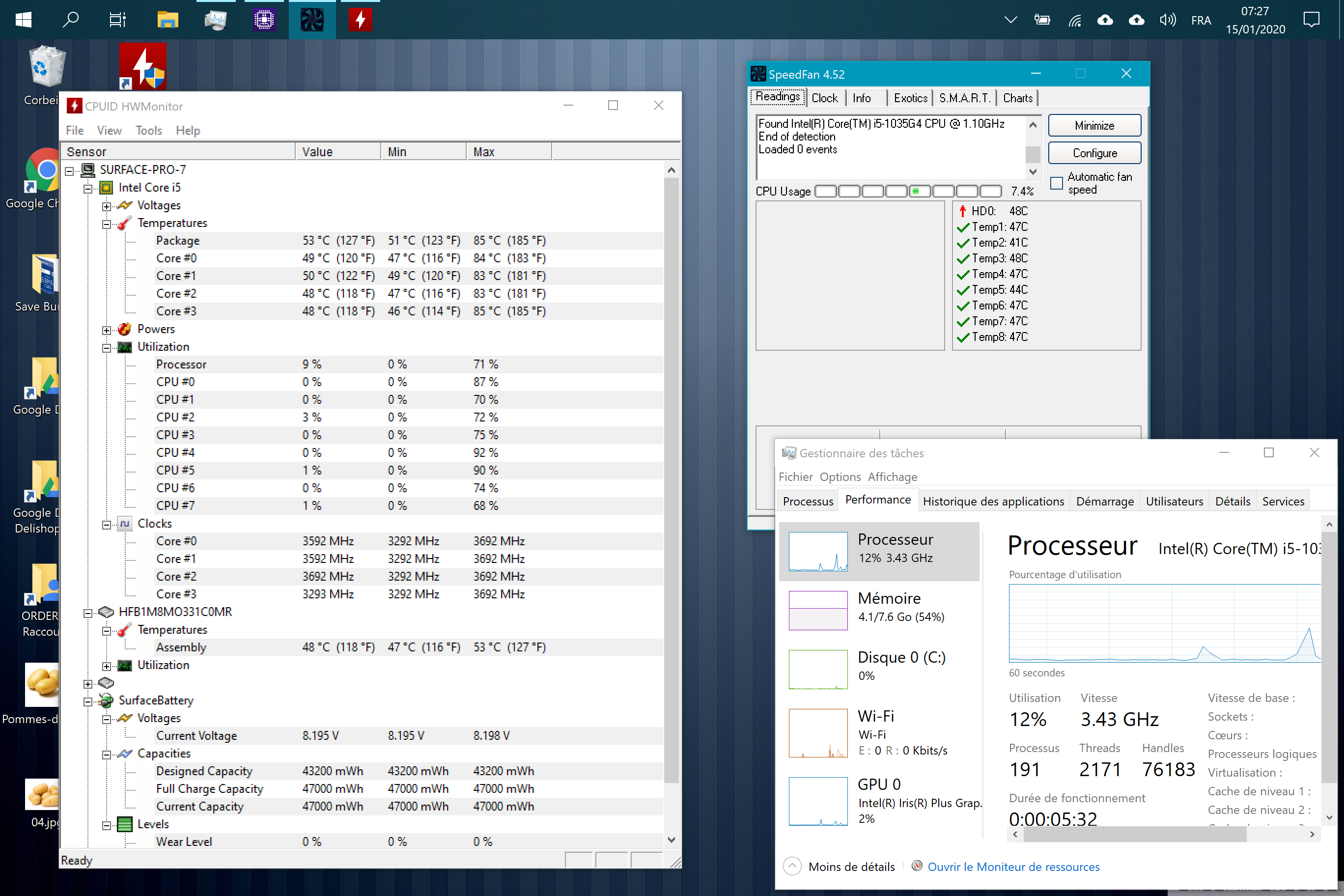Enable the Automatic fan speed checkbox

click(x=1057, y=183)
